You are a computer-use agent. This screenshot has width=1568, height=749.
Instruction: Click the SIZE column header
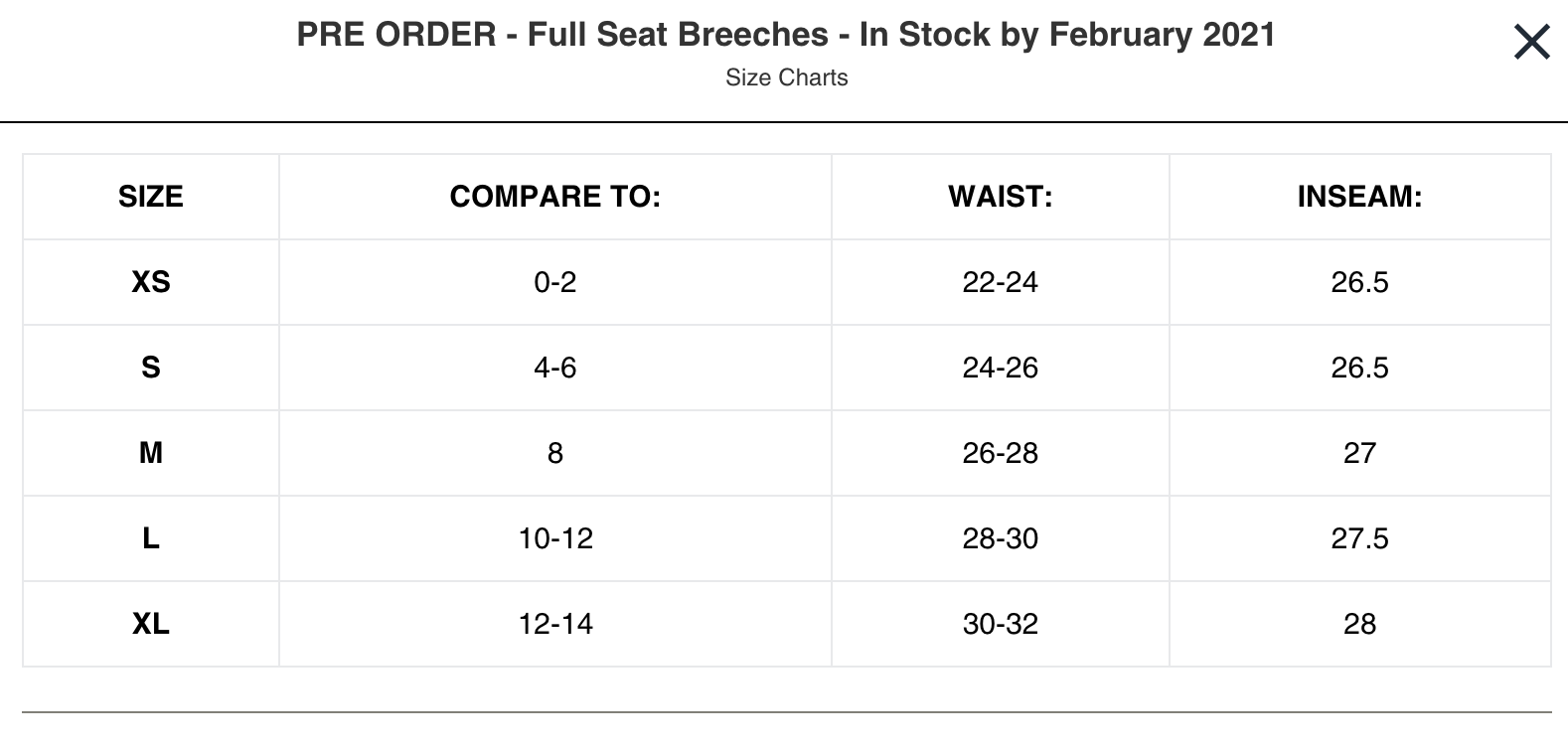(x=151, y=197)
